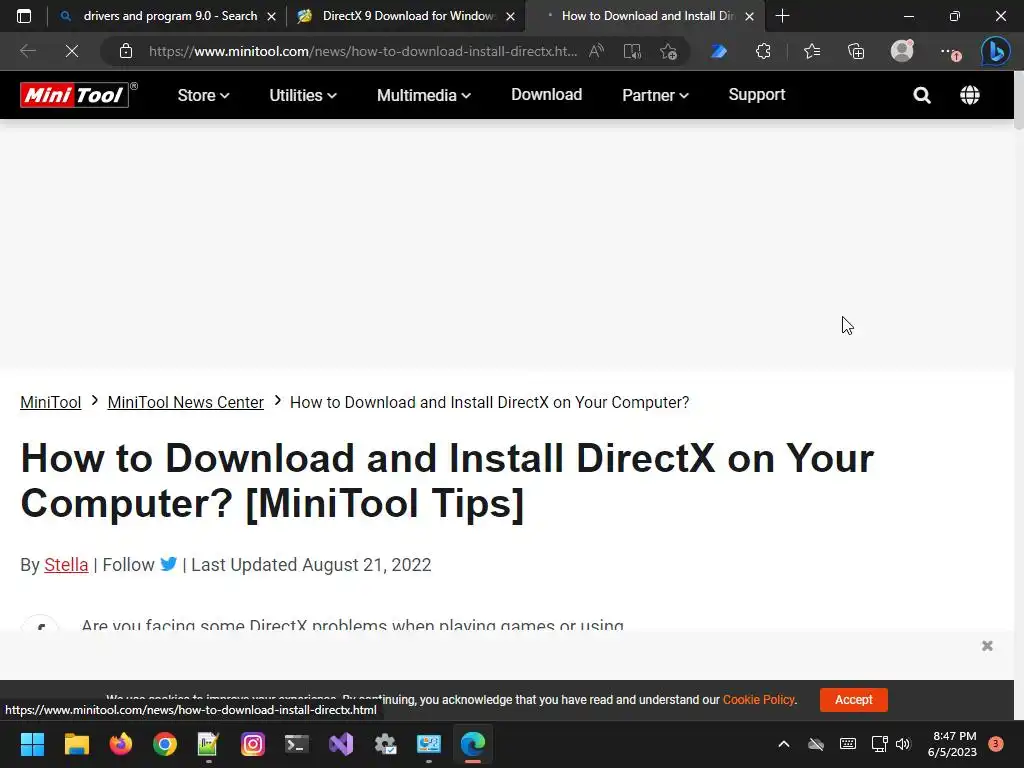The width and height of the screenshot is (1024, 768).
Task: View site information lock icon
Action: tap(126, 51)
